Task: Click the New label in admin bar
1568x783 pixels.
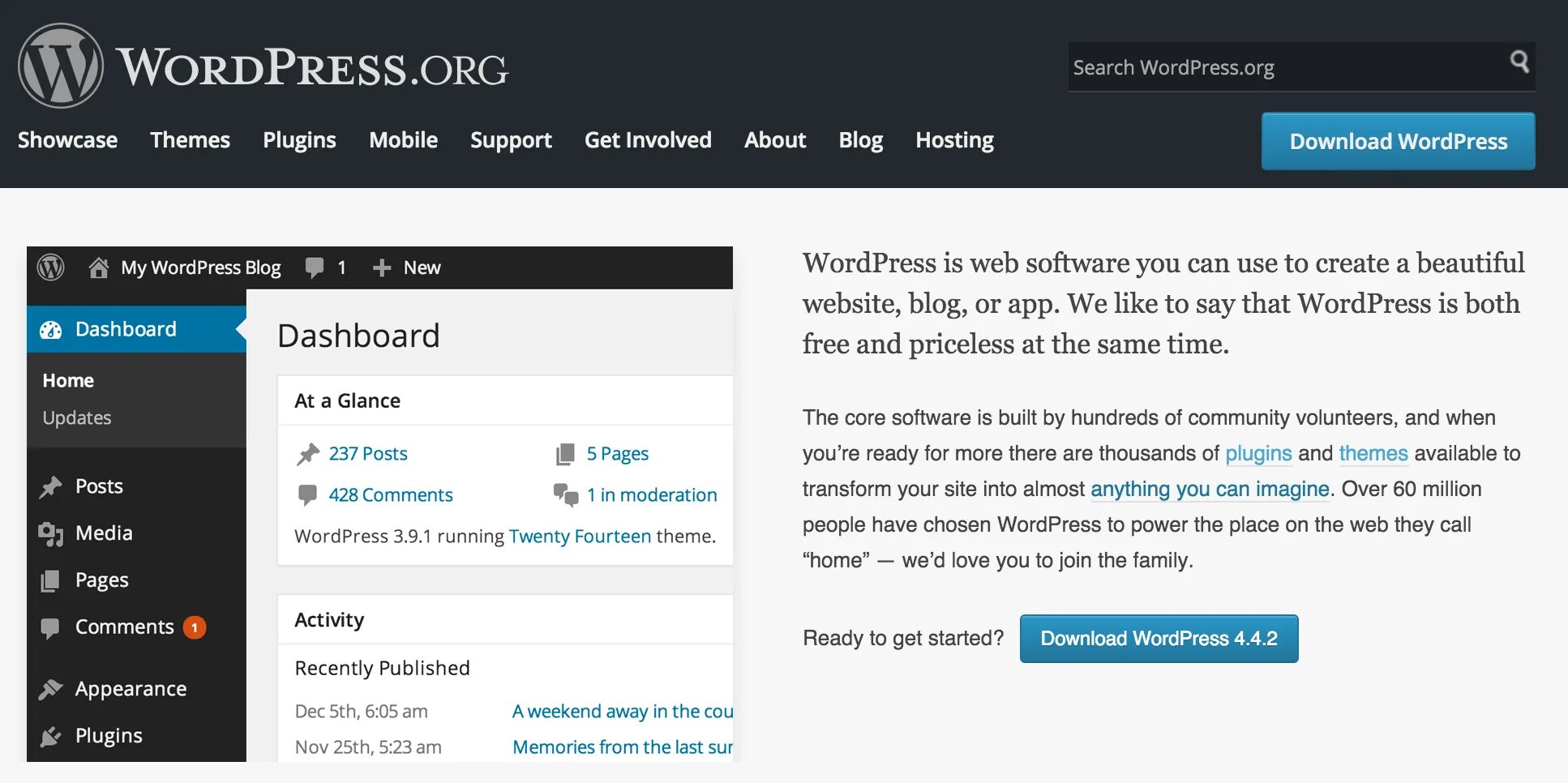Action: click(x=422, y=267)
